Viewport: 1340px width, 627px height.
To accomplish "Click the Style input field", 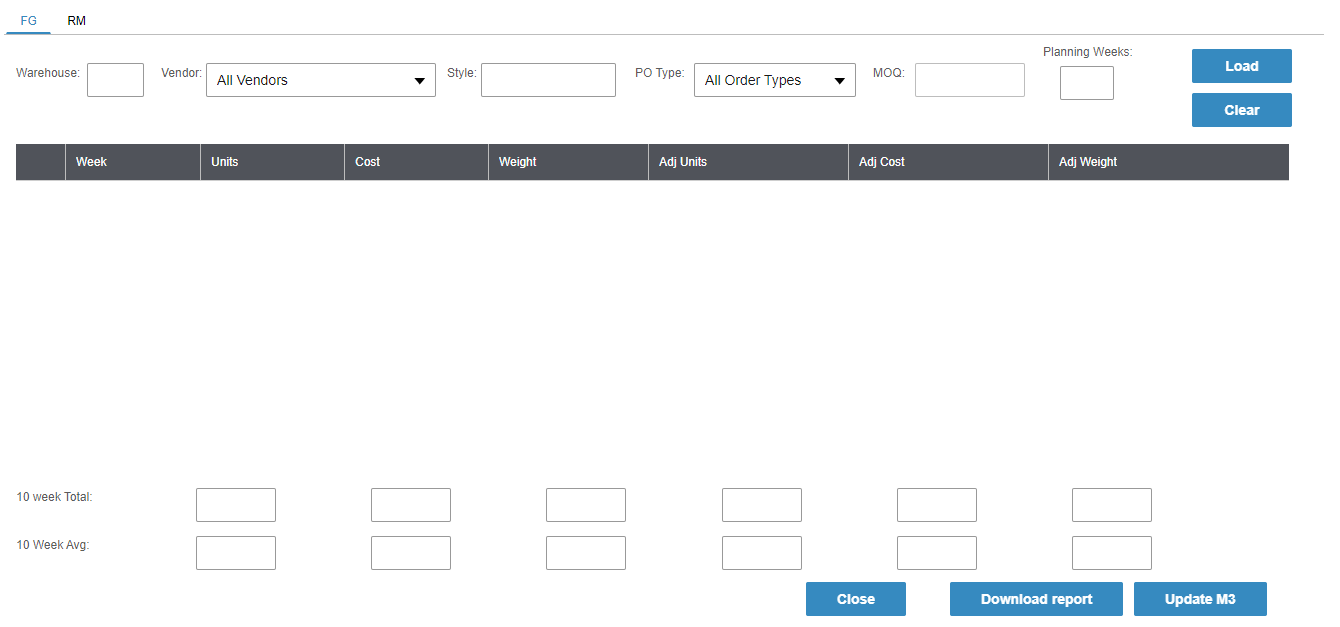I will pos(548,80).
